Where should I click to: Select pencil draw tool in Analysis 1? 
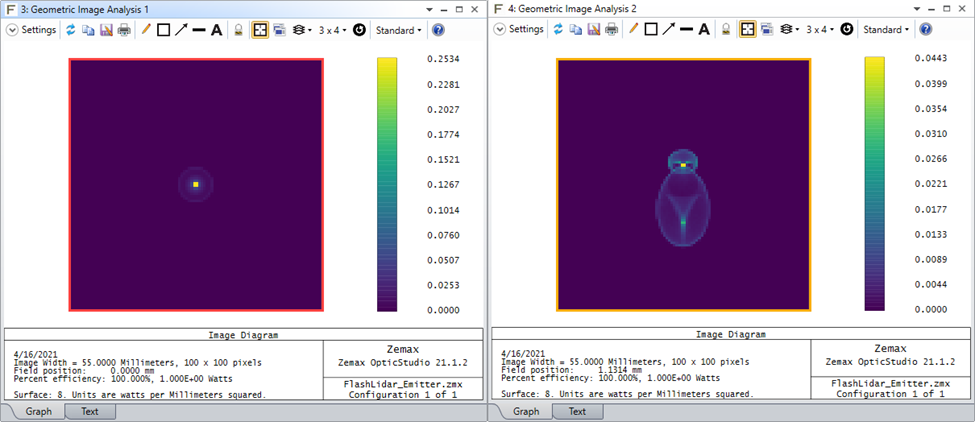pos(146,30)
